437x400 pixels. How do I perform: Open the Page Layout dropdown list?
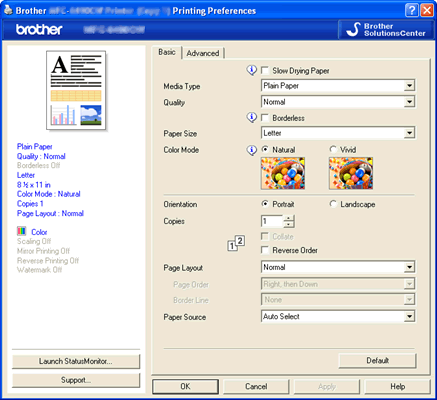[x=338, y=267]
